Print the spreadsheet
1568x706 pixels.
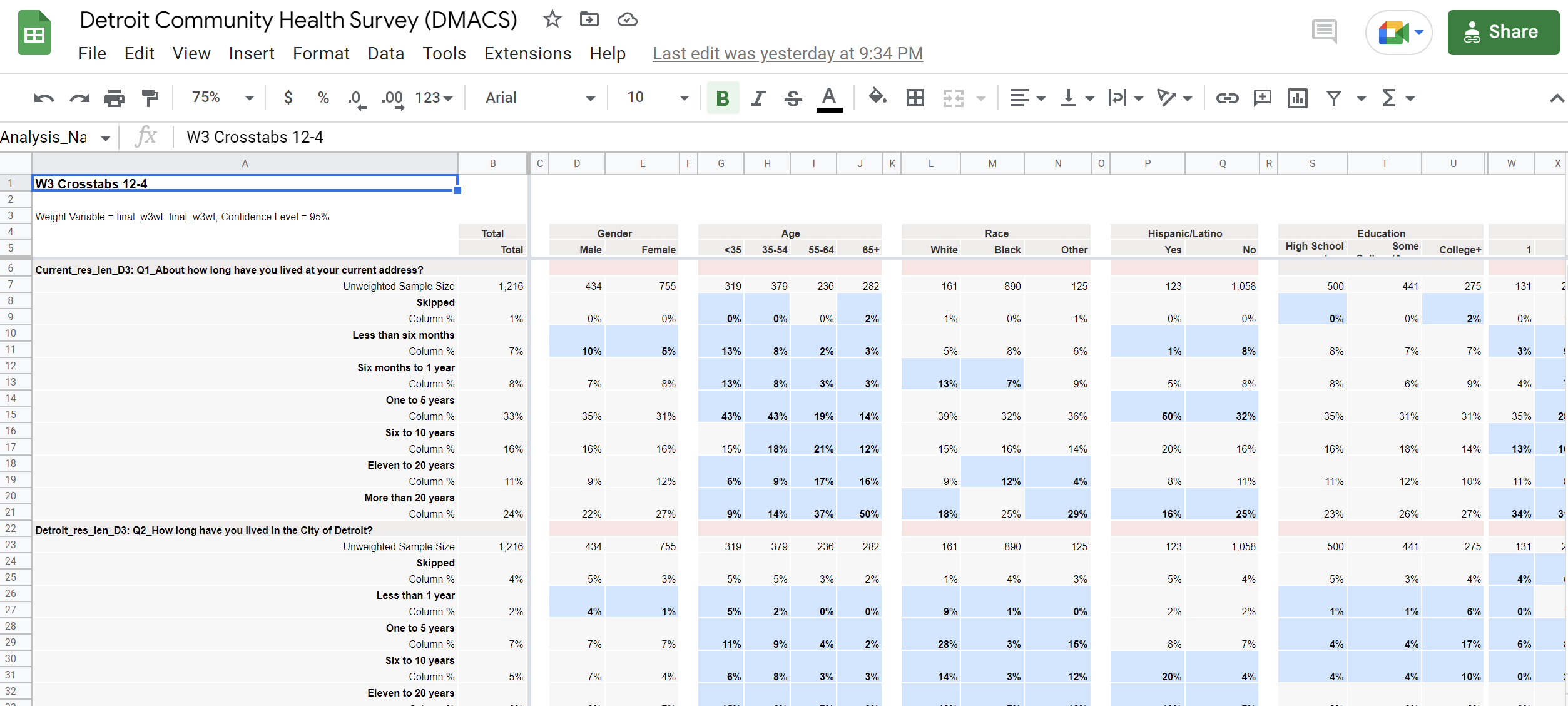coord(115,98)
